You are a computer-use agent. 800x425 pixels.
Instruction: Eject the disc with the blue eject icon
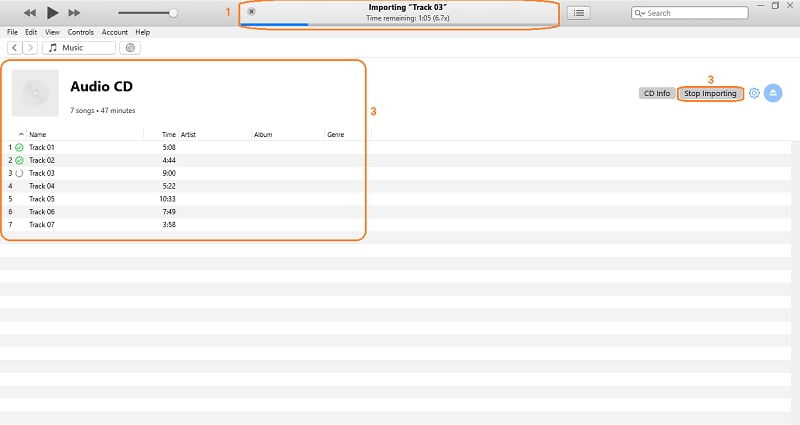773,93
